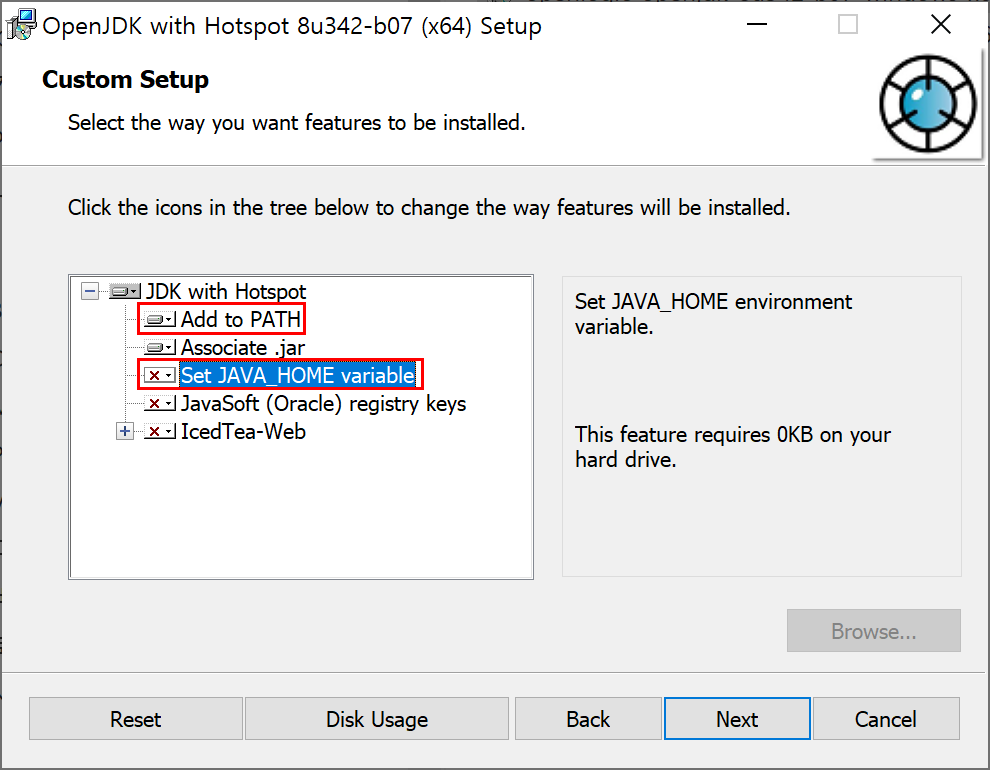Open the Add to PATH install option icon
Viewport: 990px width, 770px height.
[x=160, y=319]
